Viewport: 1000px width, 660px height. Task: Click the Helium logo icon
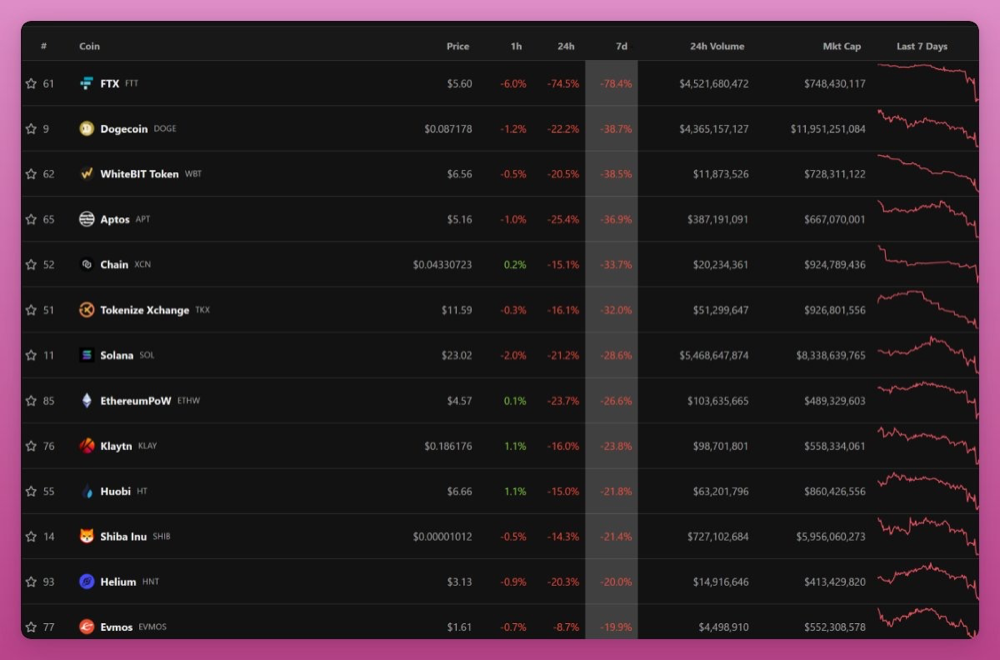pyautogui.click(x=87, y=582)
